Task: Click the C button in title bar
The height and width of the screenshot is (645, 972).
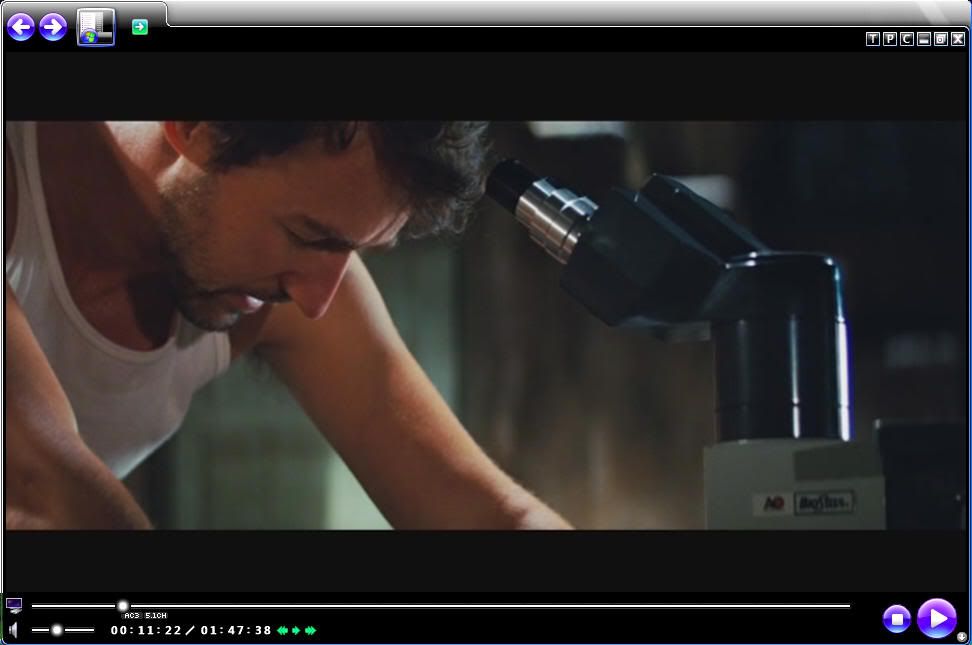Action: 906,39
